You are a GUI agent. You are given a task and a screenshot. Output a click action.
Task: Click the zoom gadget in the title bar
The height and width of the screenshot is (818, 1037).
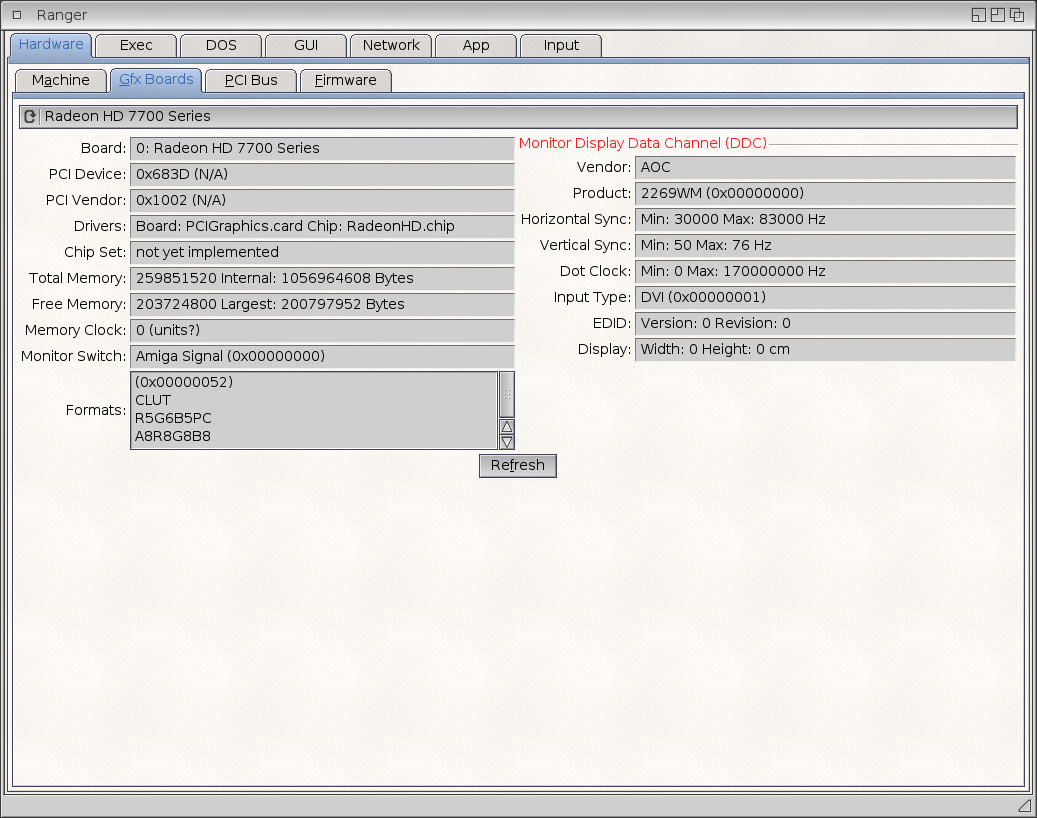[997, 15]
